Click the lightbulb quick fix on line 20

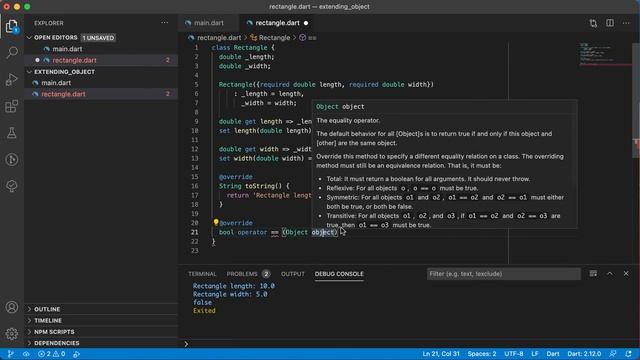[216, 222]
